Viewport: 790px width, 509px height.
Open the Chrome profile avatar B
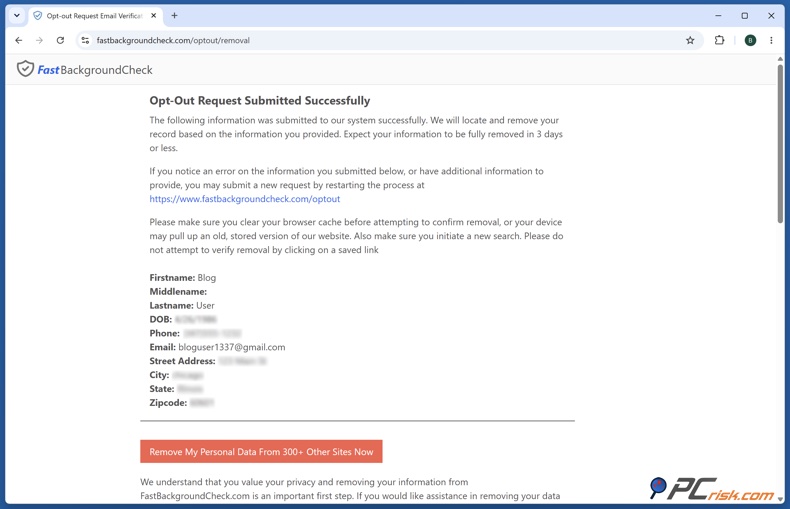750,40
